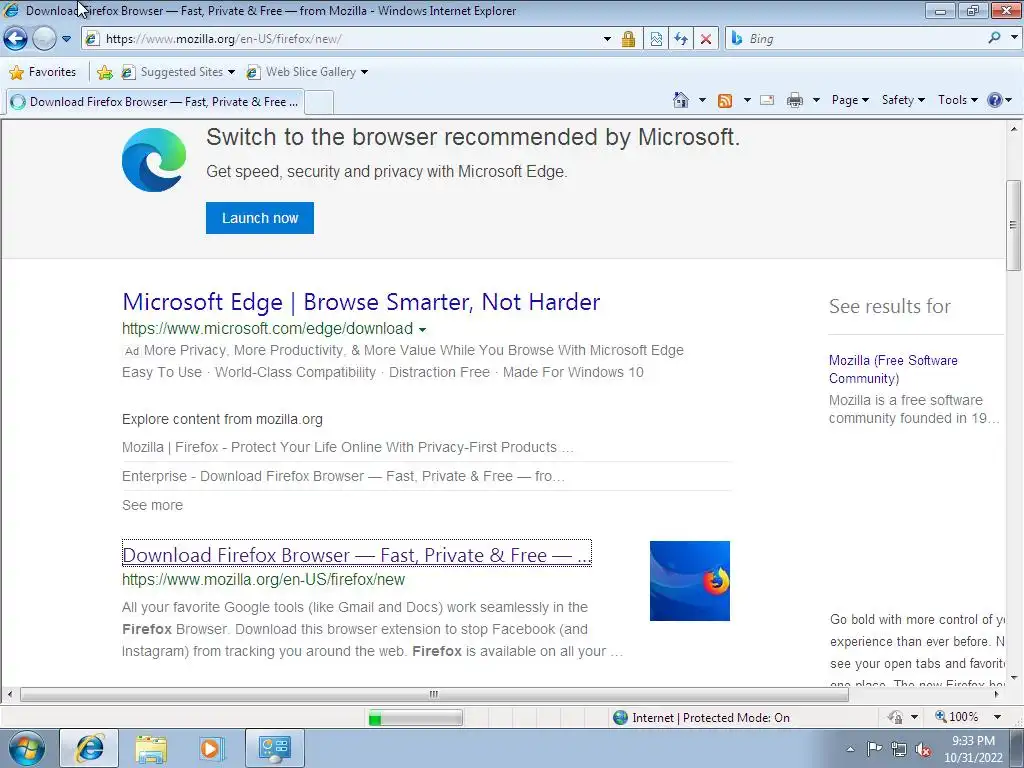Open the 100% zoom level button
This screenshot has height=768, width=1024.
(957, 717)
